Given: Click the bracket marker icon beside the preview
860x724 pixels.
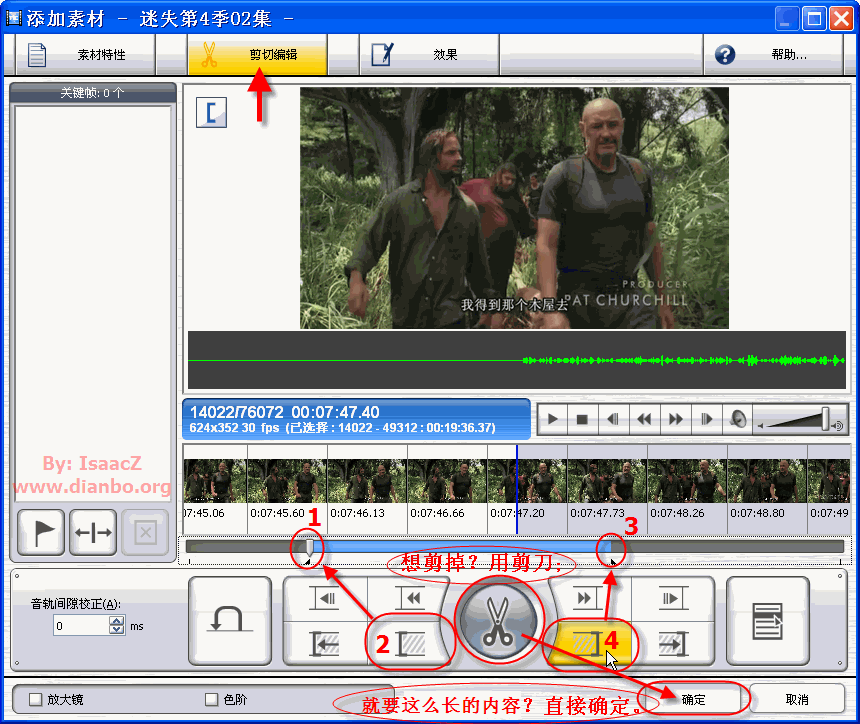Looking at the screenshot, I should pyautogui.click(x=211, y=112).
